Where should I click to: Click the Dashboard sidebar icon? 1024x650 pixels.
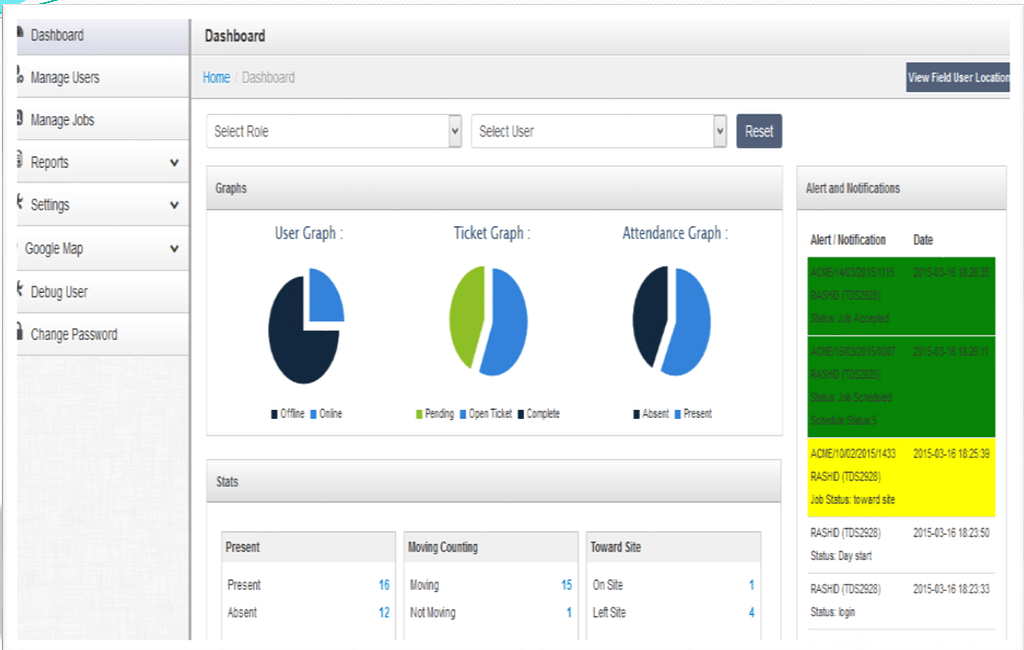point(20,34)
